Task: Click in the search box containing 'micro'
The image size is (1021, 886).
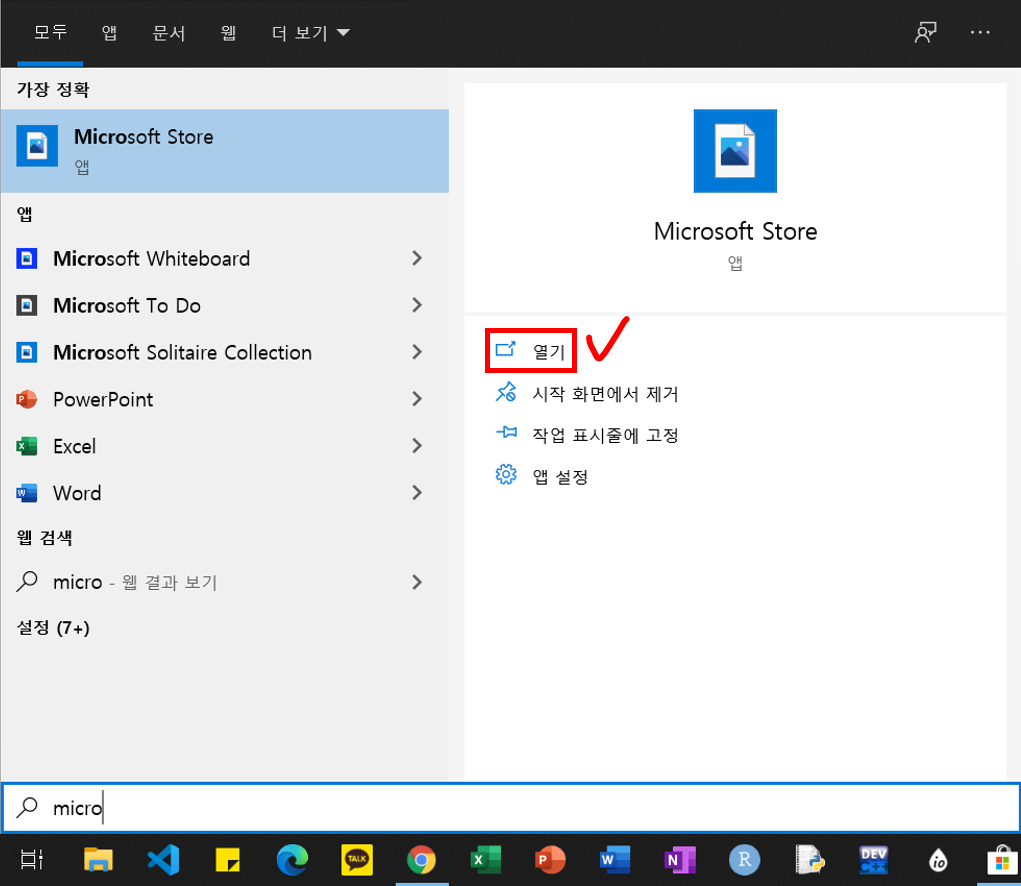Action: pos(510,807)
